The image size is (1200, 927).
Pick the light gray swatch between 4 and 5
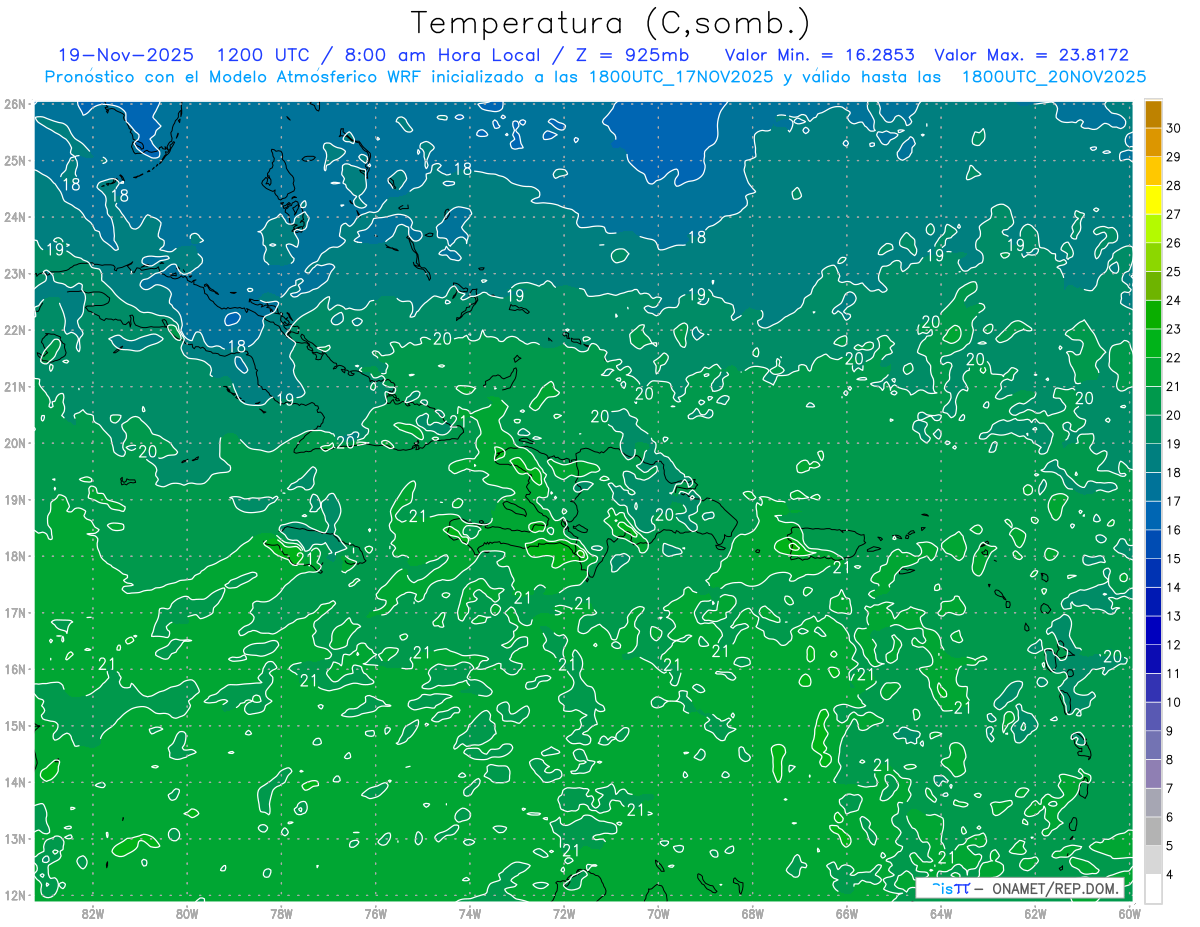1153,860
